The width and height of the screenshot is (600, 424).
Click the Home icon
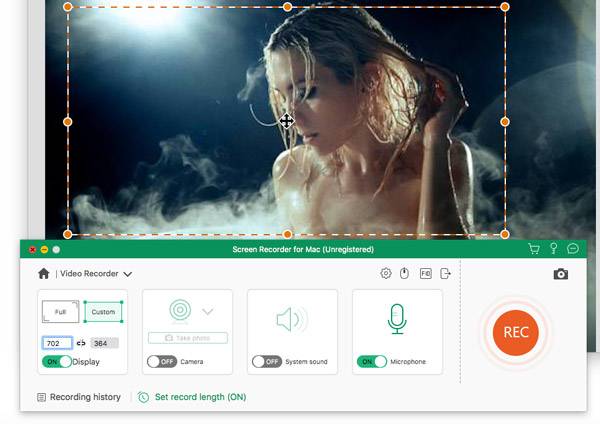pyautogui.click(x=43, y=273)
